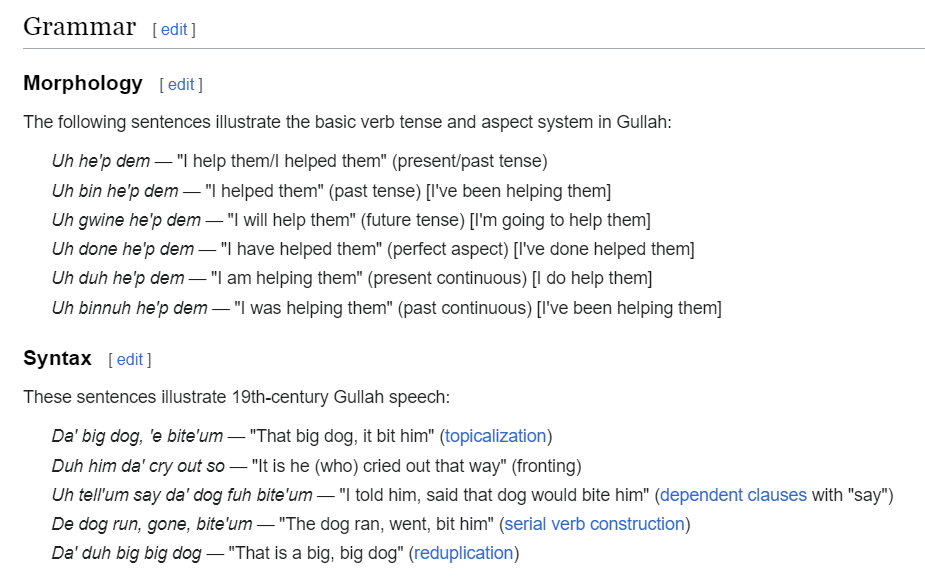Click the Morphology subsection heading
The image size is (925, 583).
[x=83, y=83]
